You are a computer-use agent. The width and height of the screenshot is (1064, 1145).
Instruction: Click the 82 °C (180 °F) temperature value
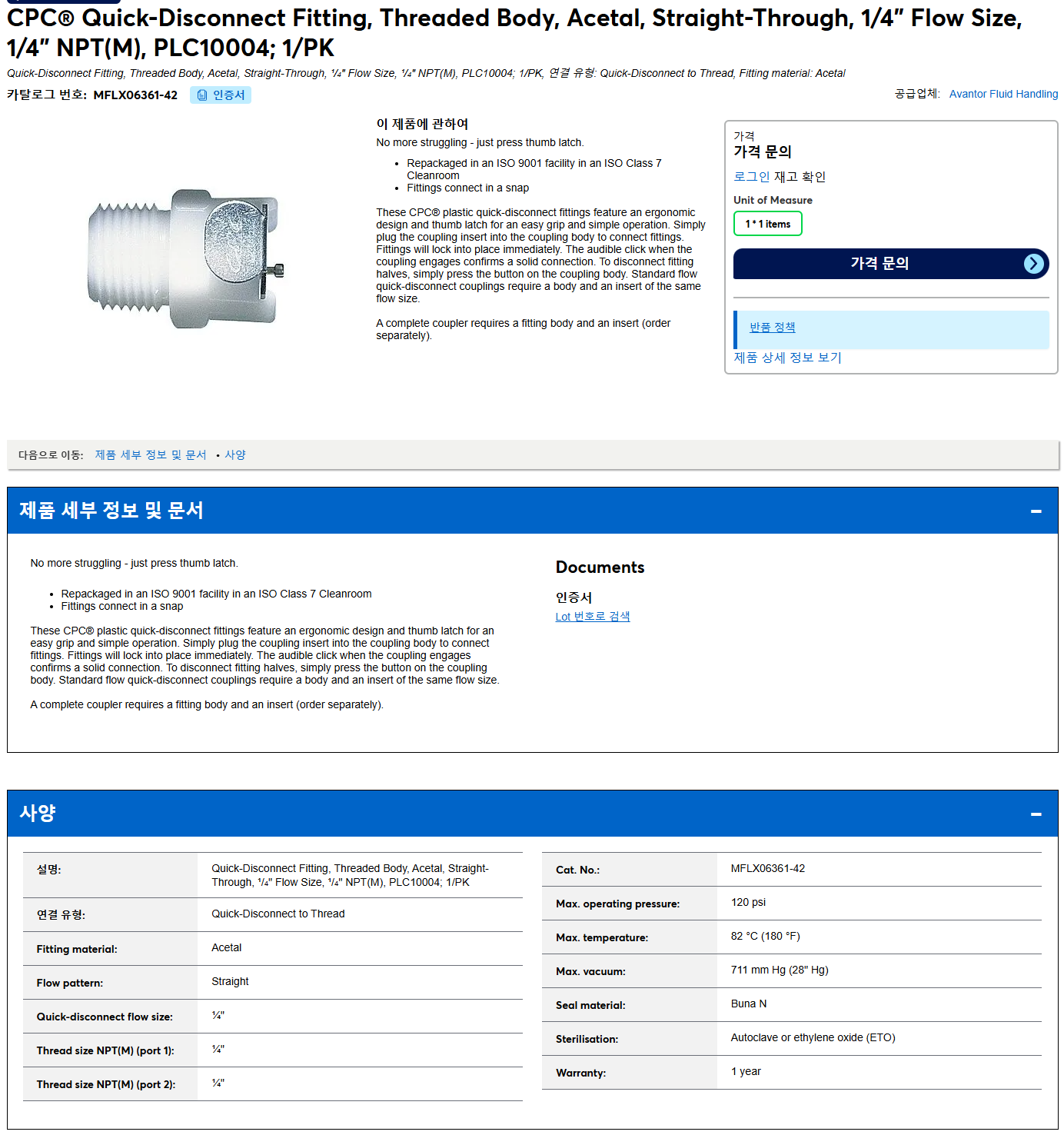tap(765, 936)
